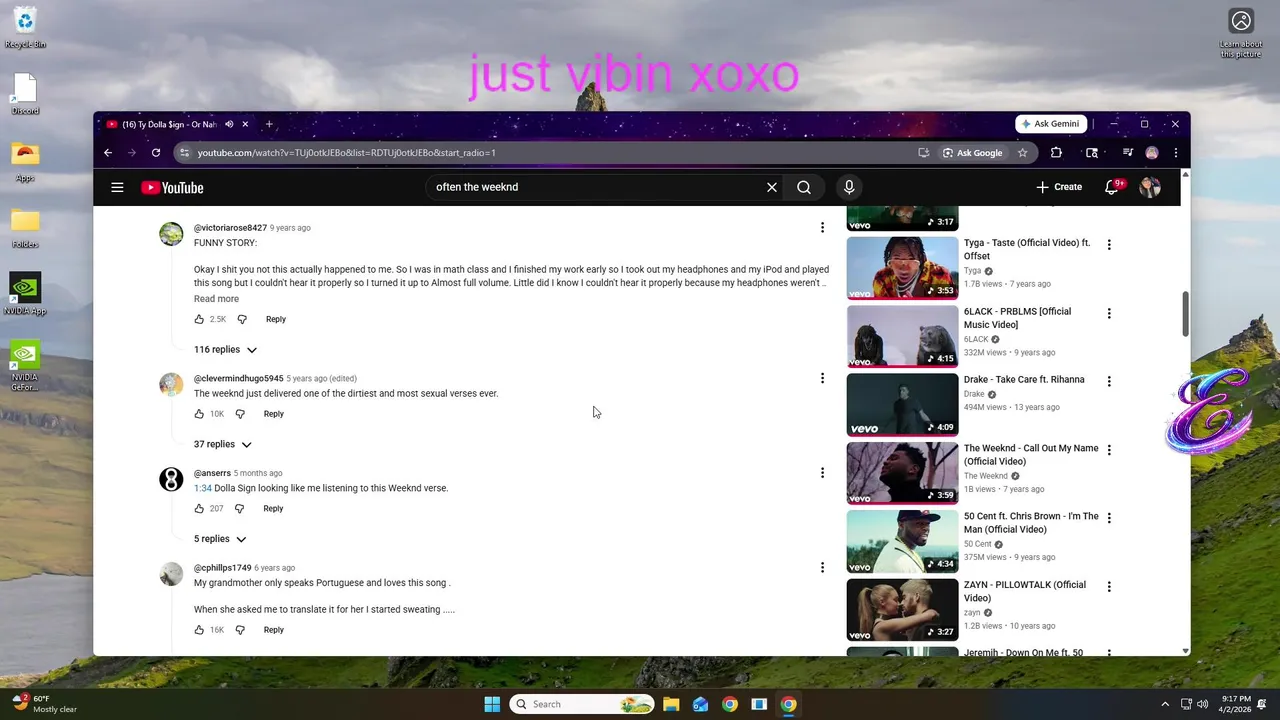Open the weather widget on taskbar
1280x720 pixels.
coord(45,704)
